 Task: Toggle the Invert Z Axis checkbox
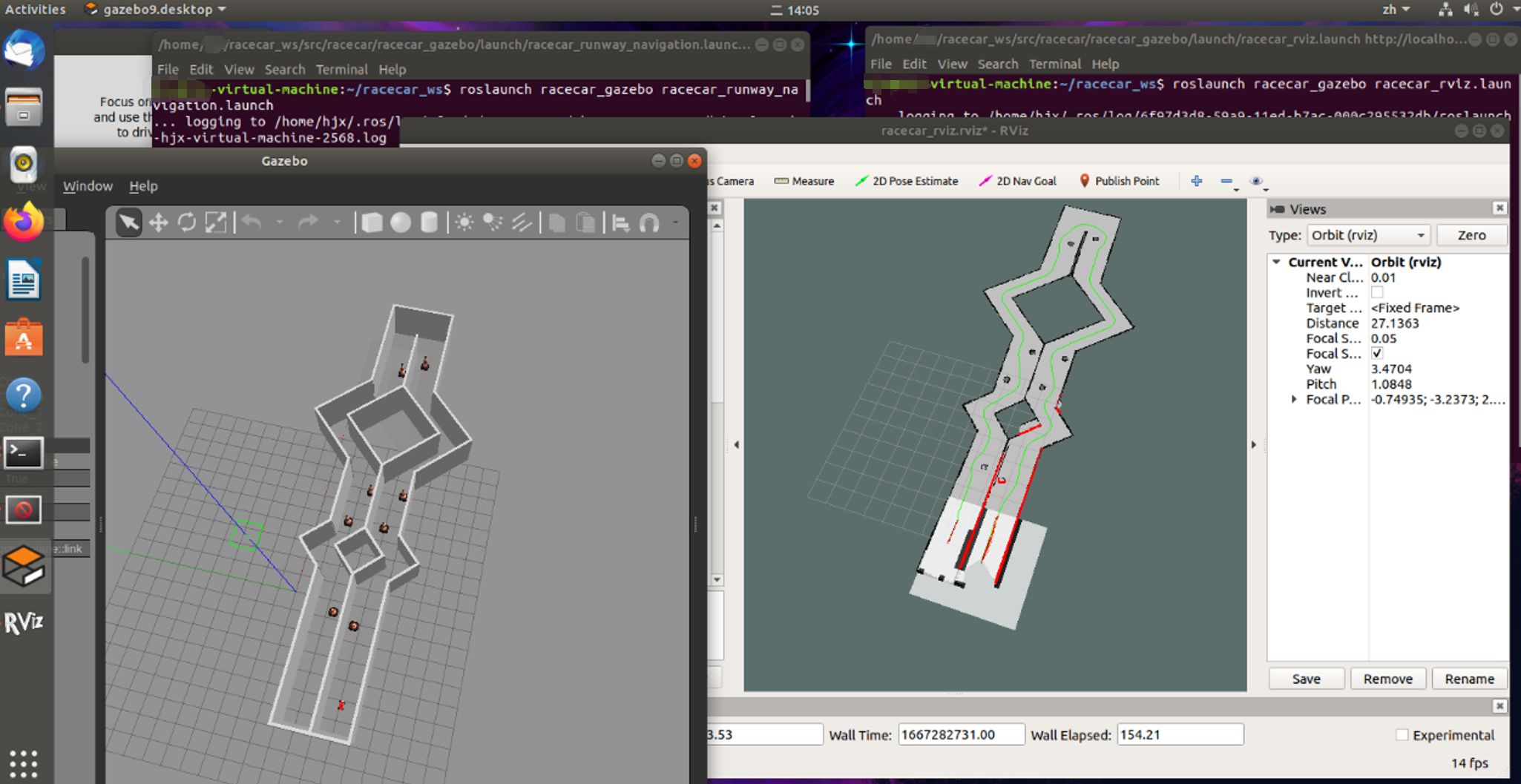point(1377,293)
